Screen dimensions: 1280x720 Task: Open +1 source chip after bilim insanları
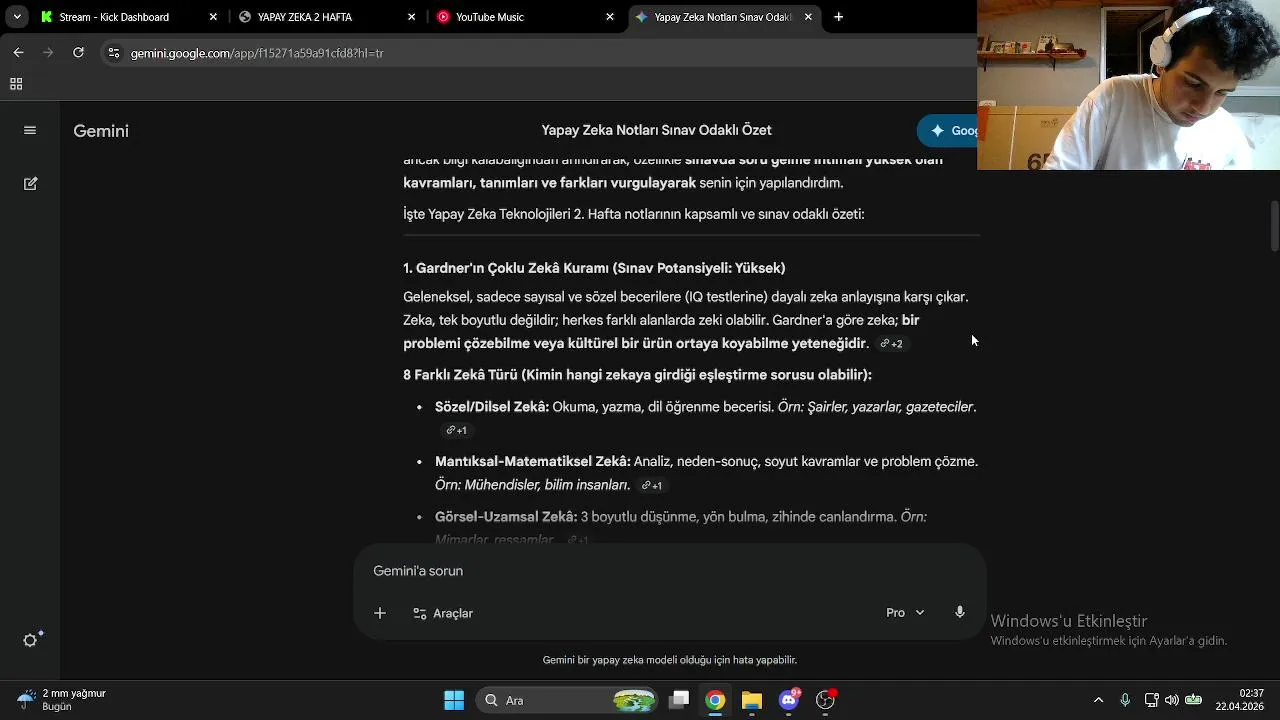click(x=651, y=486)
